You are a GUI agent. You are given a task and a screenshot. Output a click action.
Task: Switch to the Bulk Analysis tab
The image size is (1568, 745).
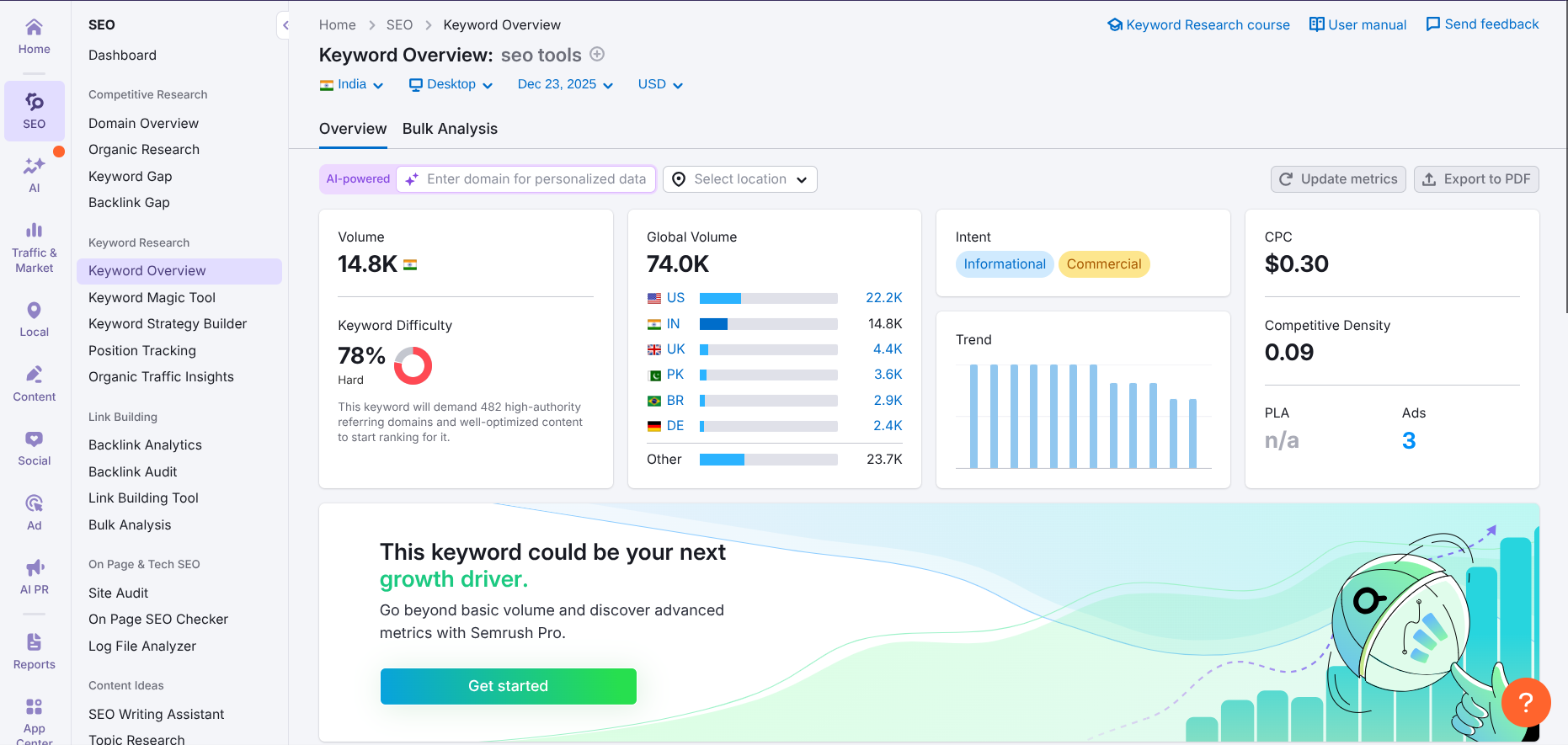(x=450, y=129)
